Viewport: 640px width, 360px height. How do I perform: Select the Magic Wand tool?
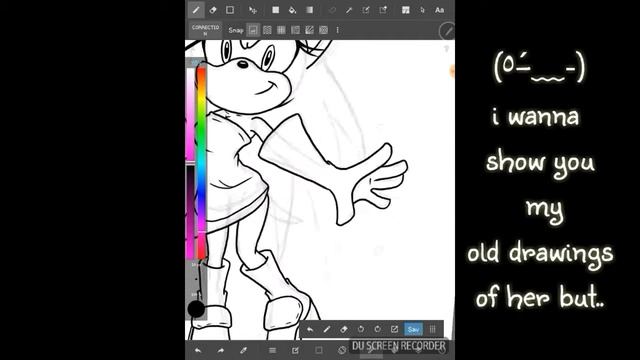click(349, 10)
